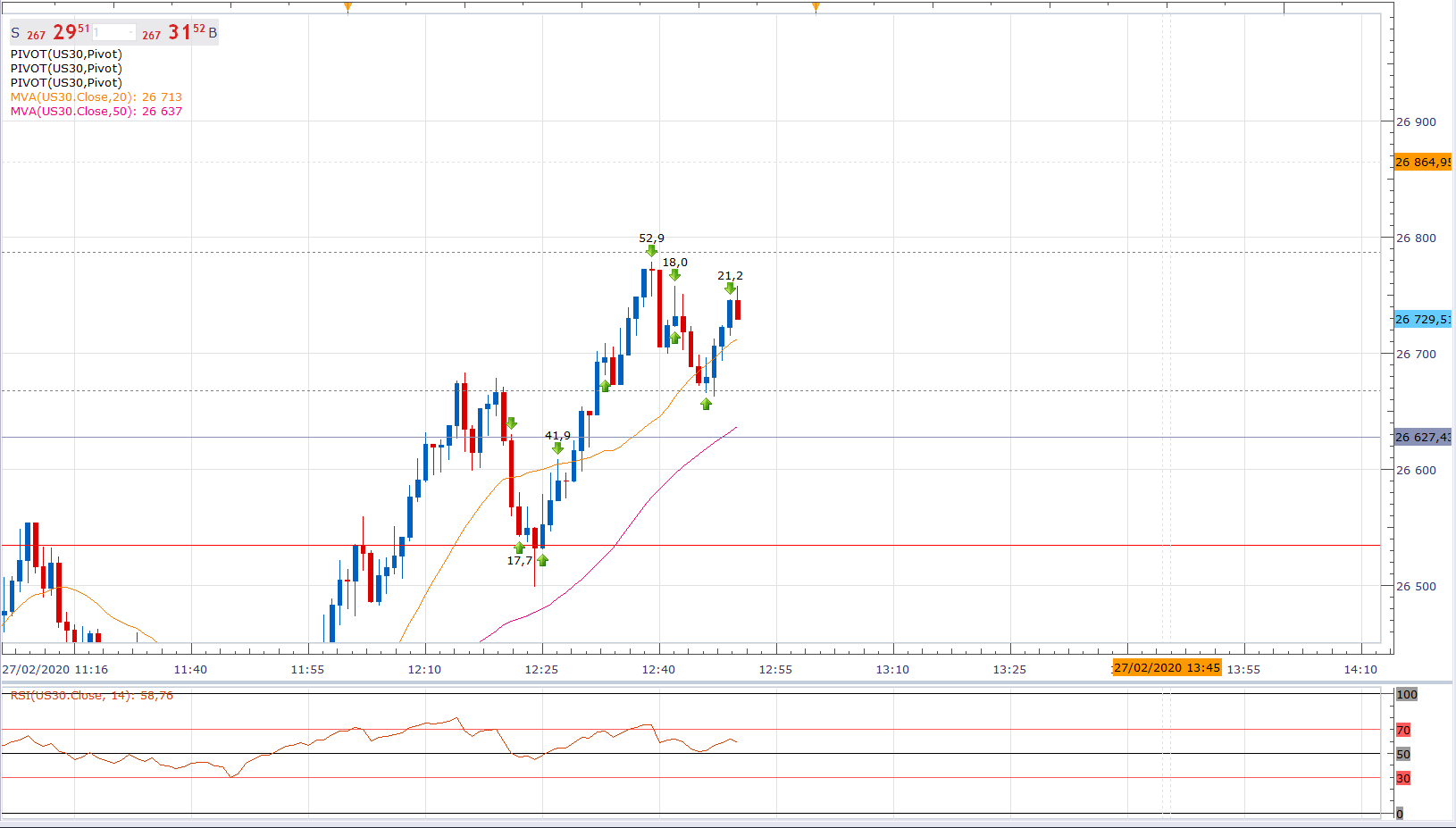Click the 12:40 time axis label
Viewport: 1456px width, 828px height.
click(658, 669)
